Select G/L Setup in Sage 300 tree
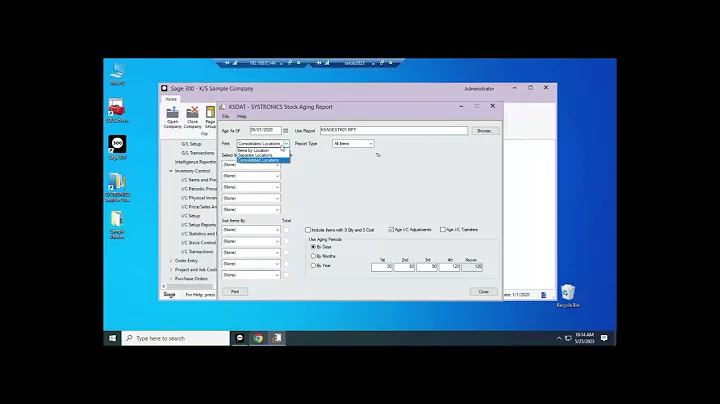 pos(191,144)
